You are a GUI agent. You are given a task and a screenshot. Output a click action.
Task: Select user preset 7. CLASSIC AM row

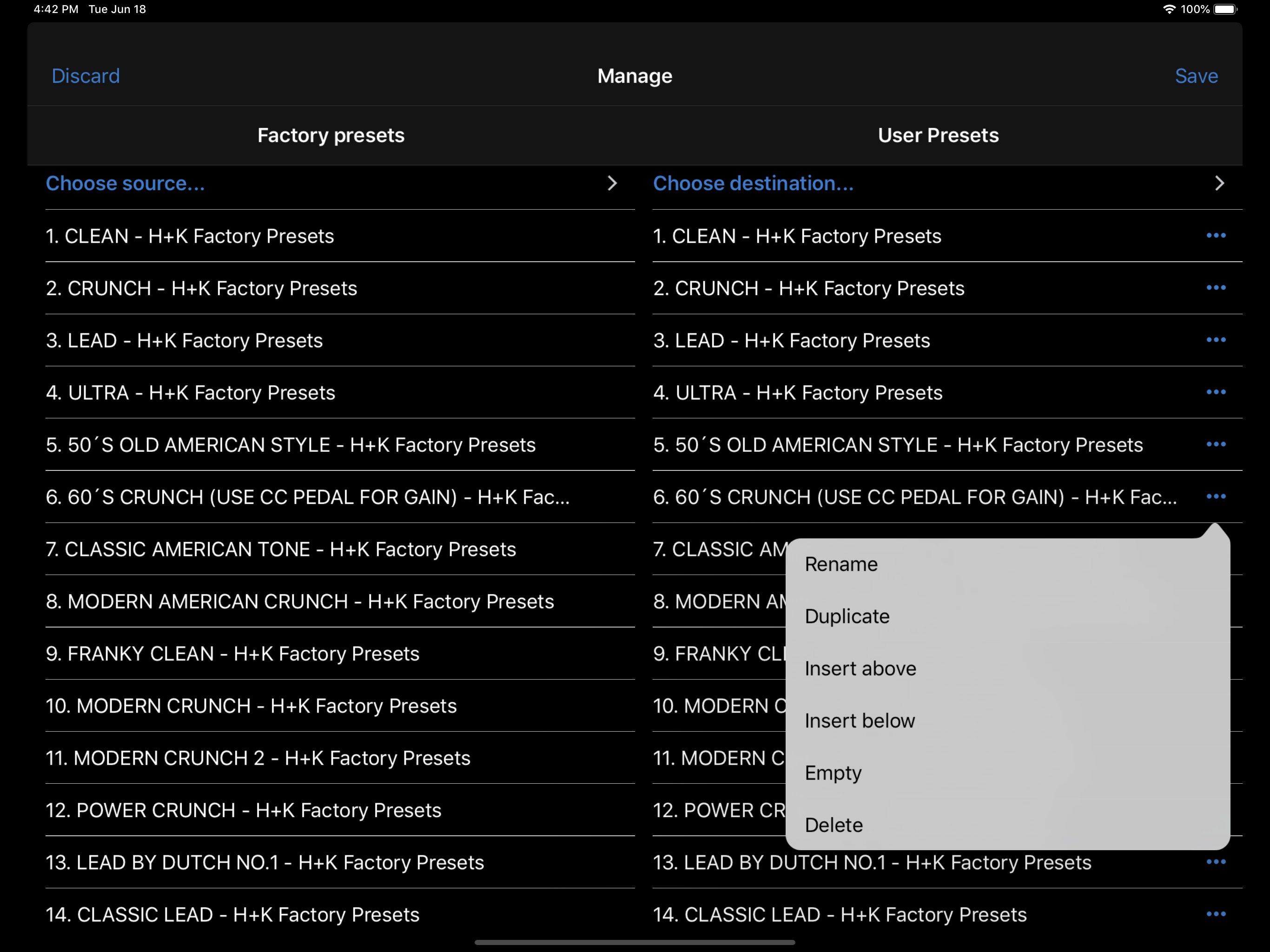point(720,549)
